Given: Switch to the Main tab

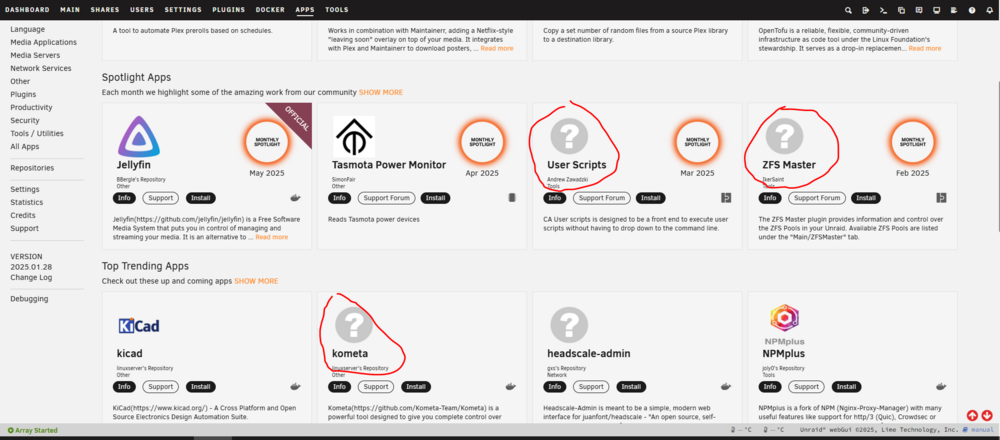Looking at the screenshot, I should click(x=70, y=10).
